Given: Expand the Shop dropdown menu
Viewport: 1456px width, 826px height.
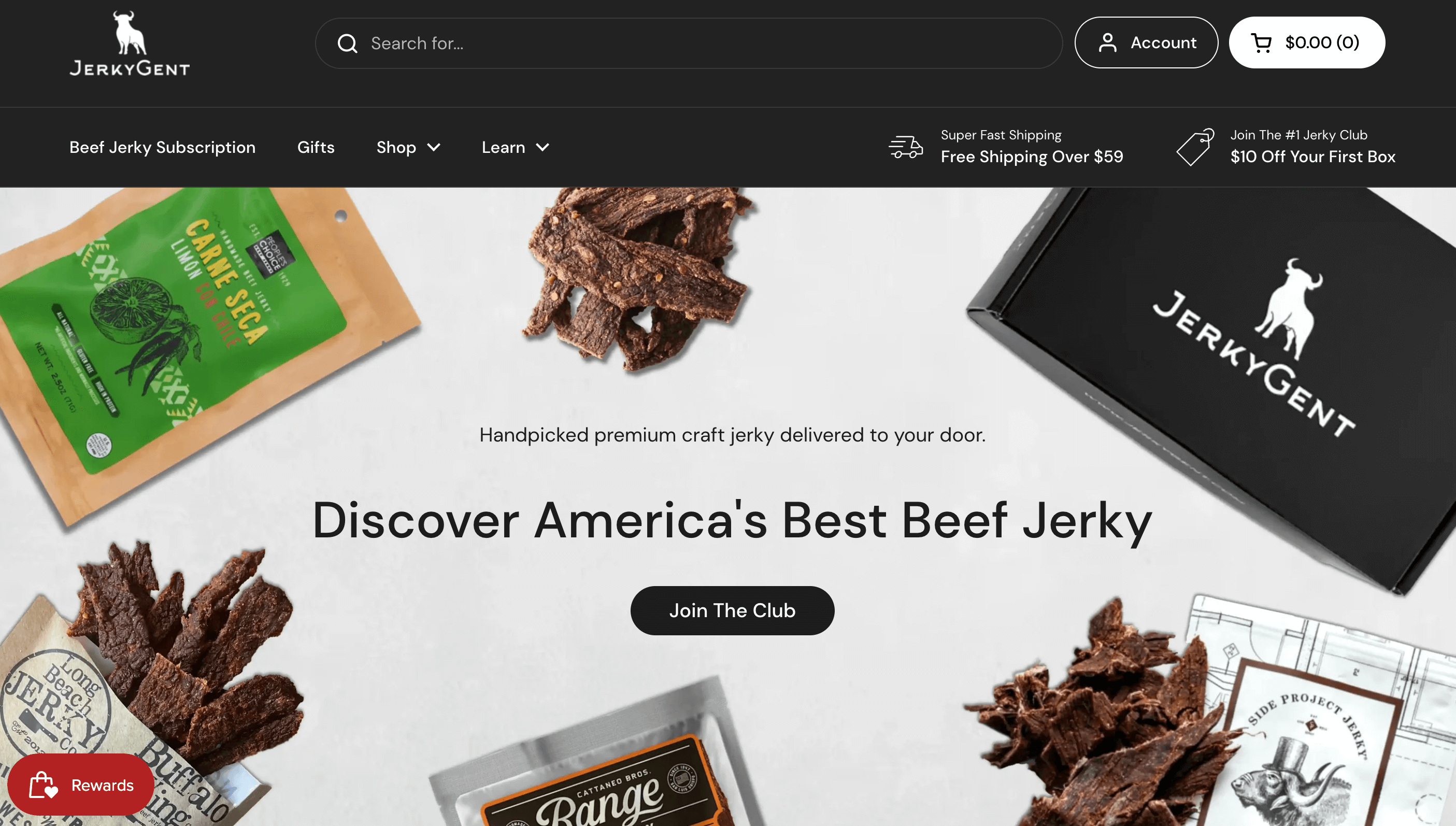Looking at the screenshot, I should click(408, 147).
